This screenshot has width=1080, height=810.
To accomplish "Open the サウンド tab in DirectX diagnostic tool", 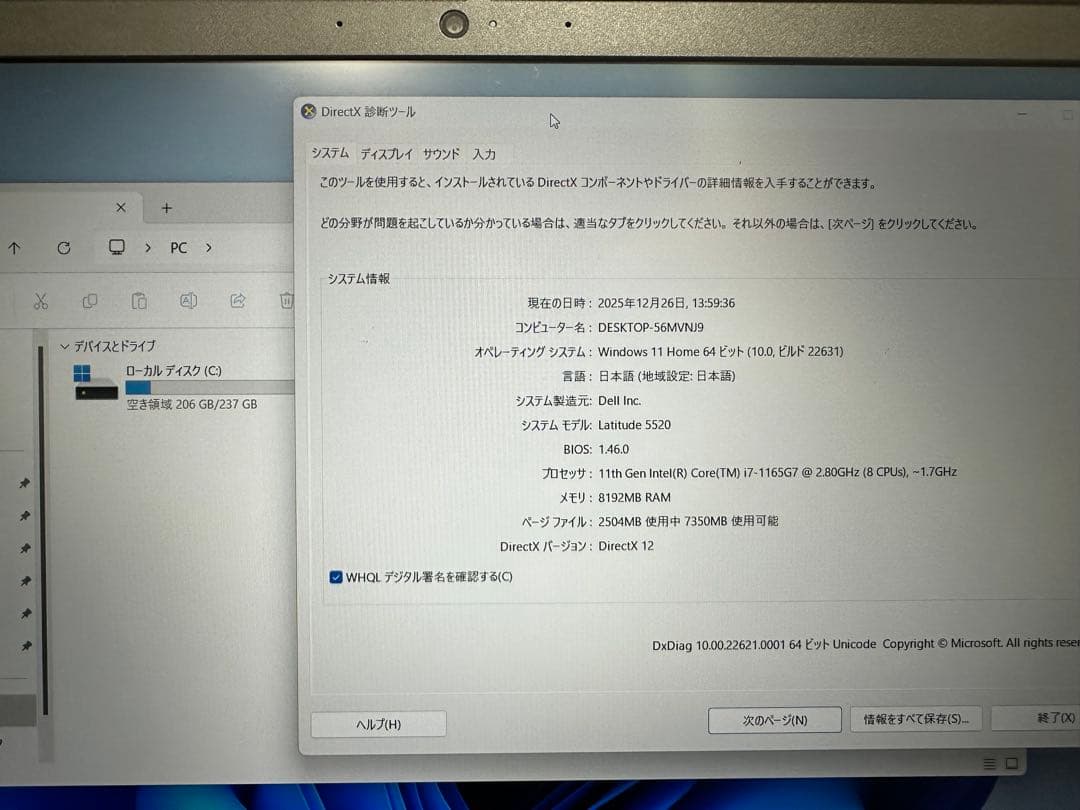I will pos(442,155).
